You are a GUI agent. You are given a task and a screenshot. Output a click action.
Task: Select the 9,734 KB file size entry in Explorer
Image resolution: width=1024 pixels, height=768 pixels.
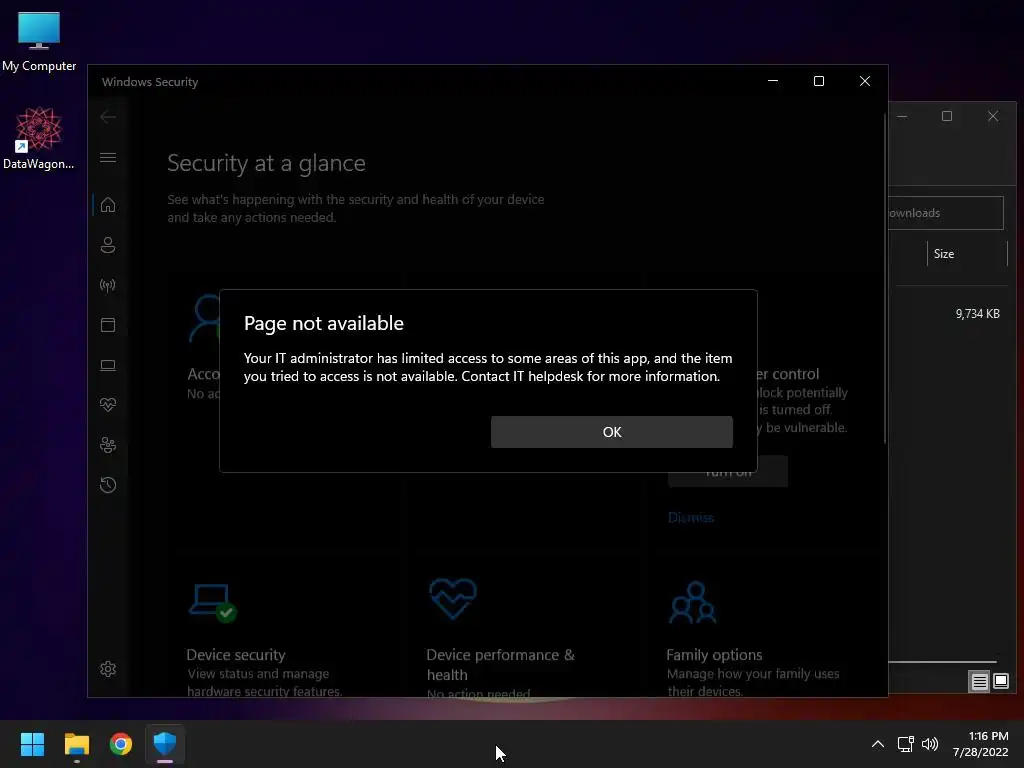tap(977, 313)
